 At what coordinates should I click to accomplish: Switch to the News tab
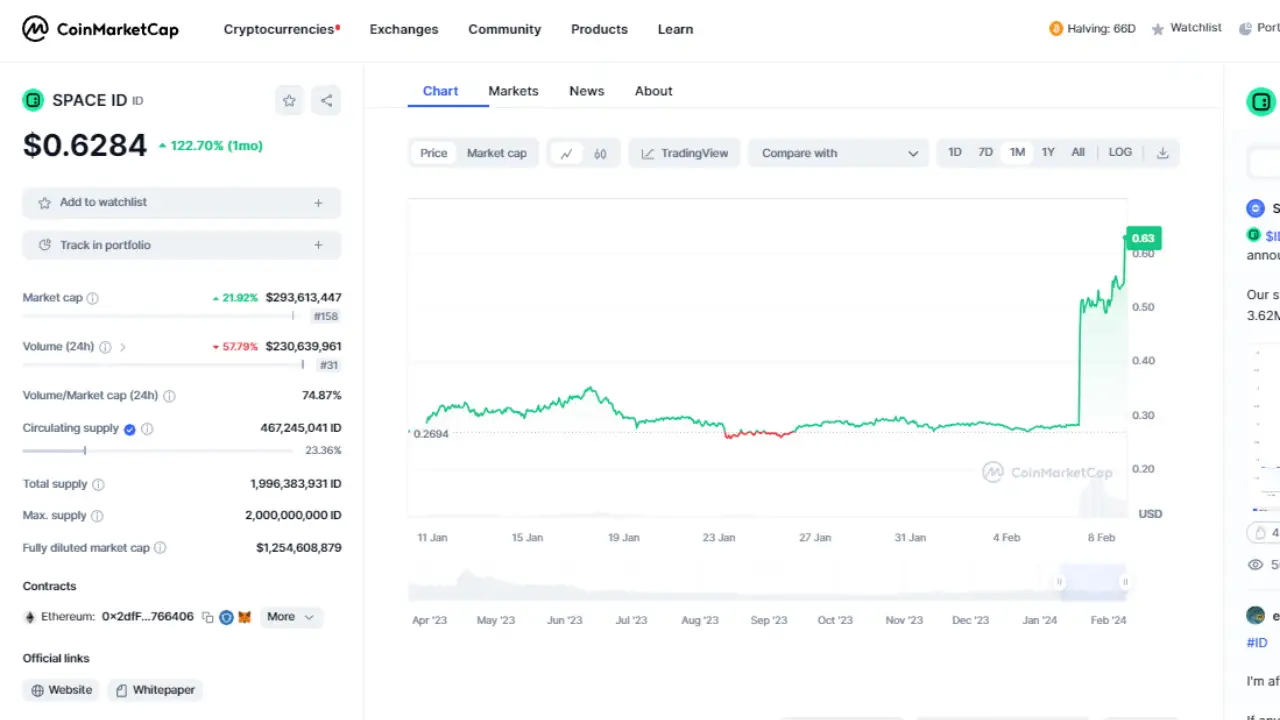click(x=587, y=91)
